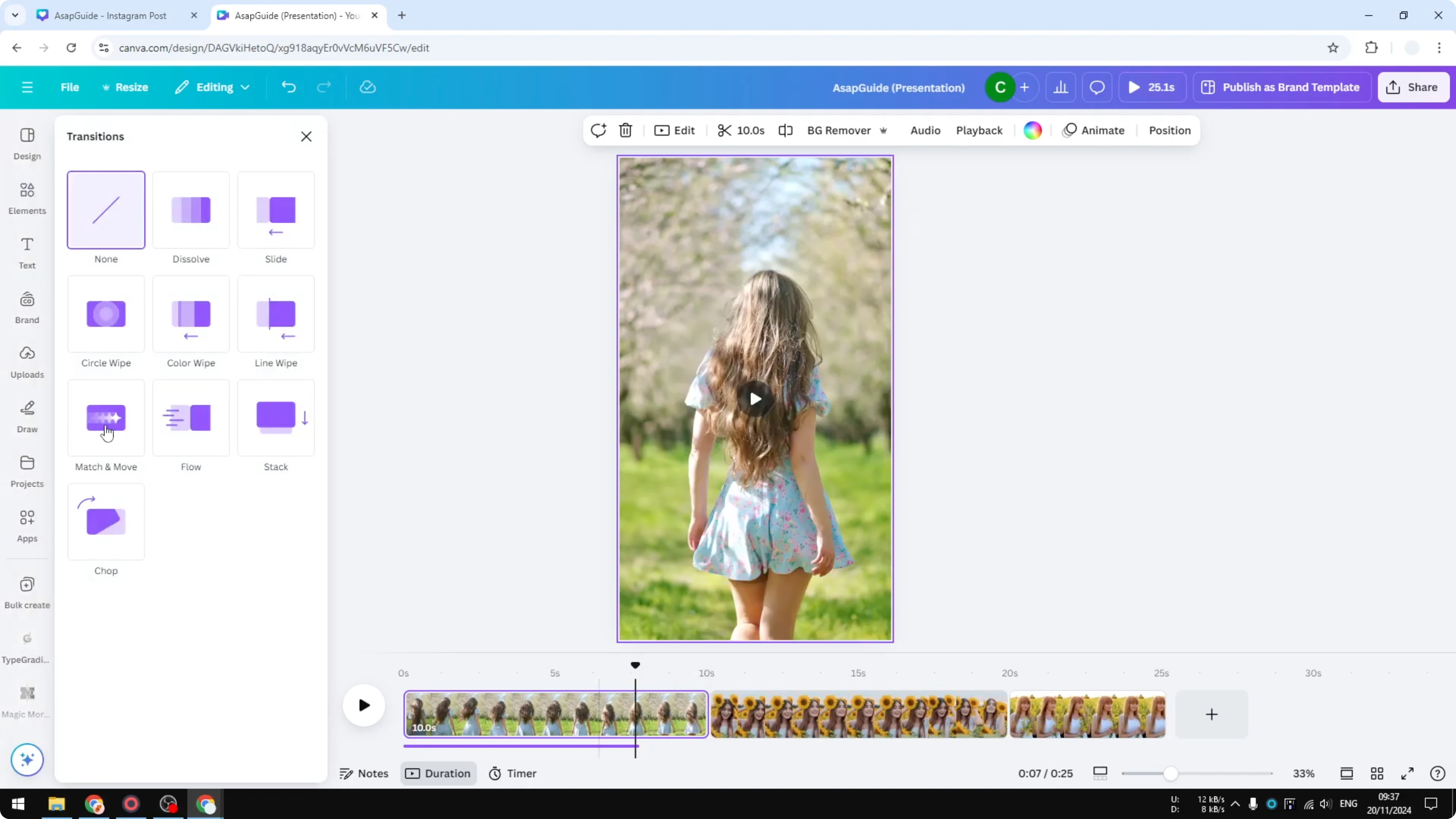Open the Text panel
Image resolution: width=1456 pixels, height=819 pixels.
(x=27, y=253)
